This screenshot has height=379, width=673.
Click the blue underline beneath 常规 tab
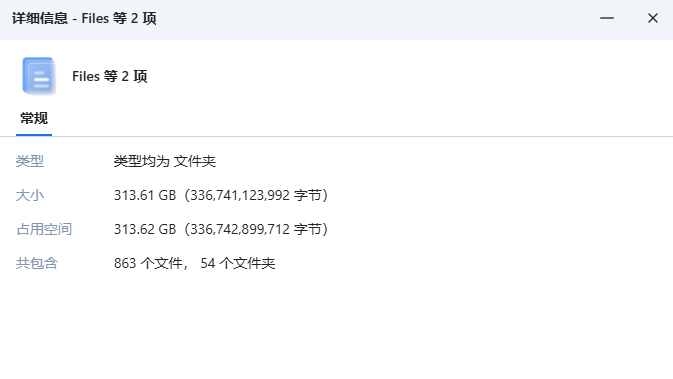[x=34, y=135]
